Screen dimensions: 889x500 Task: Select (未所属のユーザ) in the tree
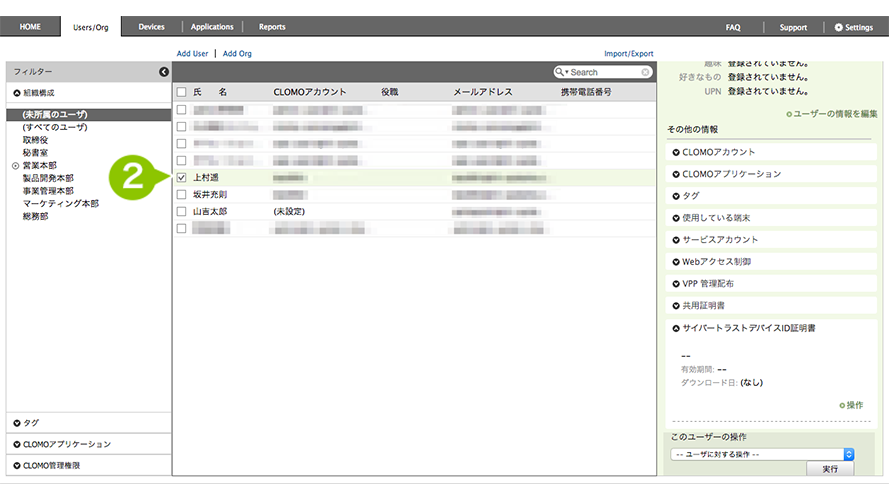[55, 115]
